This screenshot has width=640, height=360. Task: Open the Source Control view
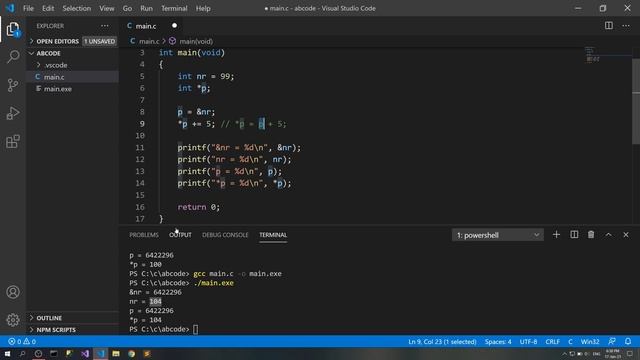click(13, 85)
